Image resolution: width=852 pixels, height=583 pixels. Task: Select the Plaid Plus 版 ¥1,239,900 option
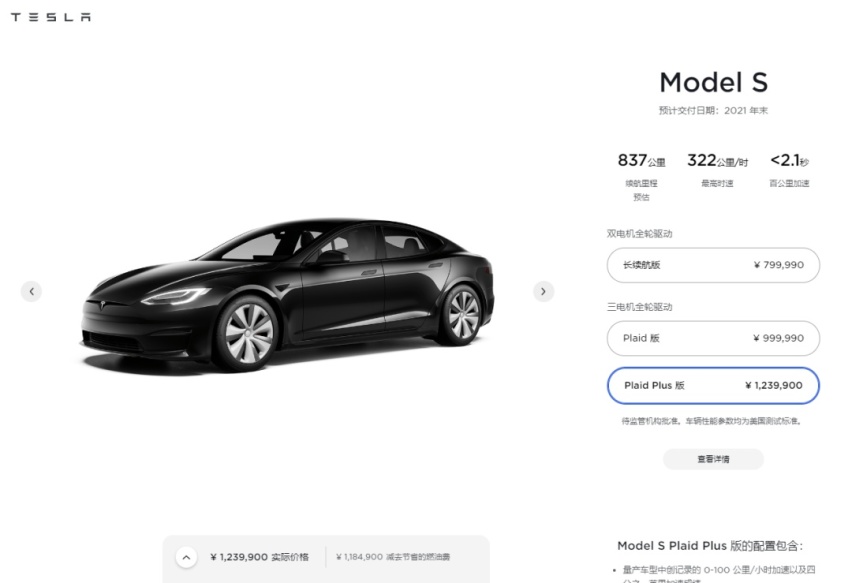(713, 385)
